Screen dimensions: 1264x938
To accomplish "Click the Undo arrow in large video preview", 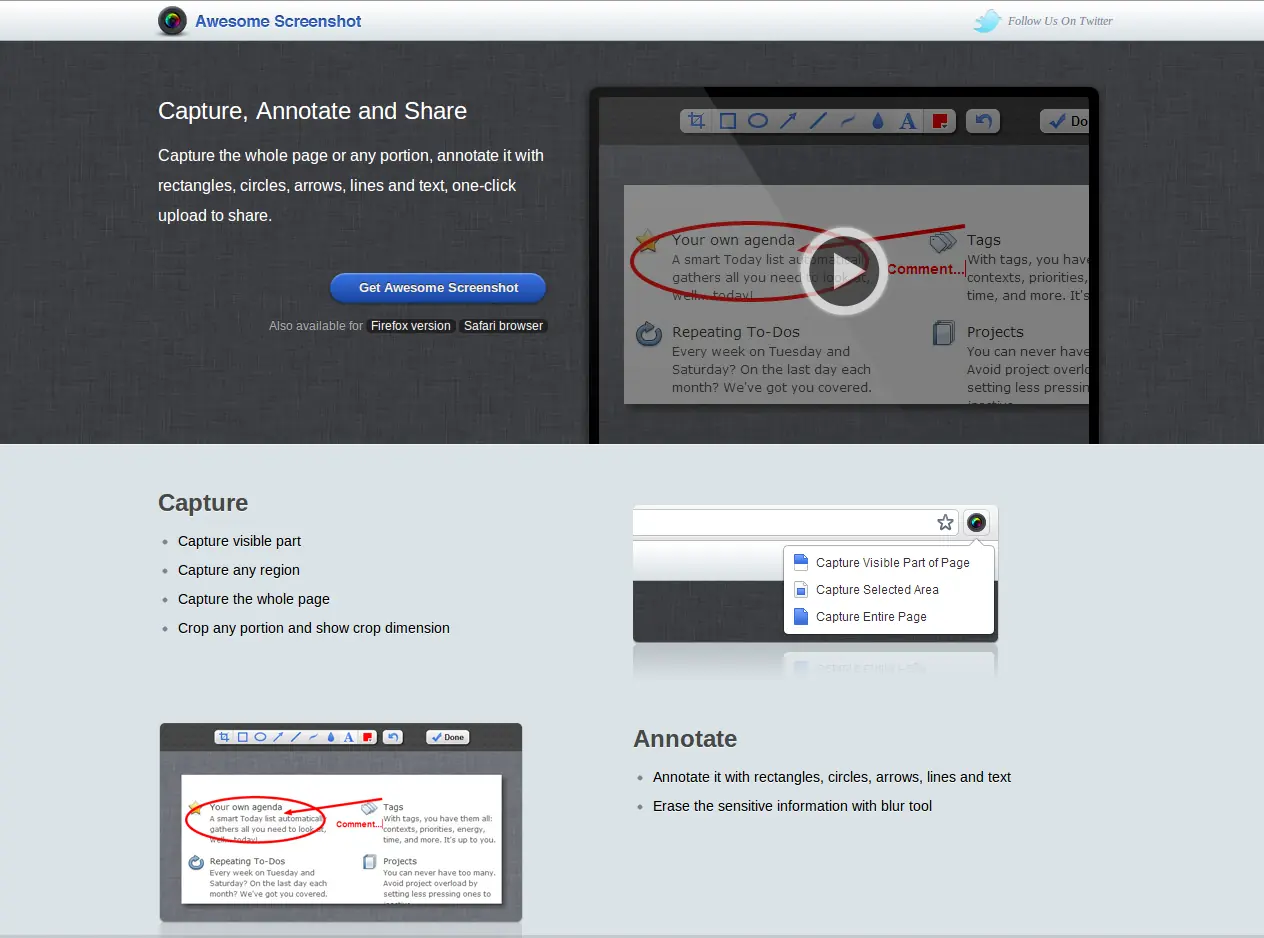I will (x=983, y=121).
